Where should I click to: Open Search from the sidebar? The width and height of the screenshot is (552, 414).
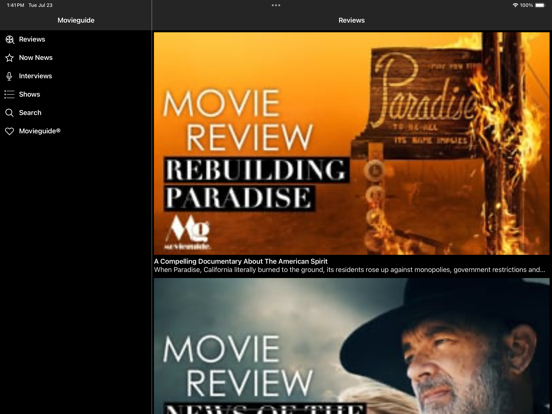[x=76, y=113]
